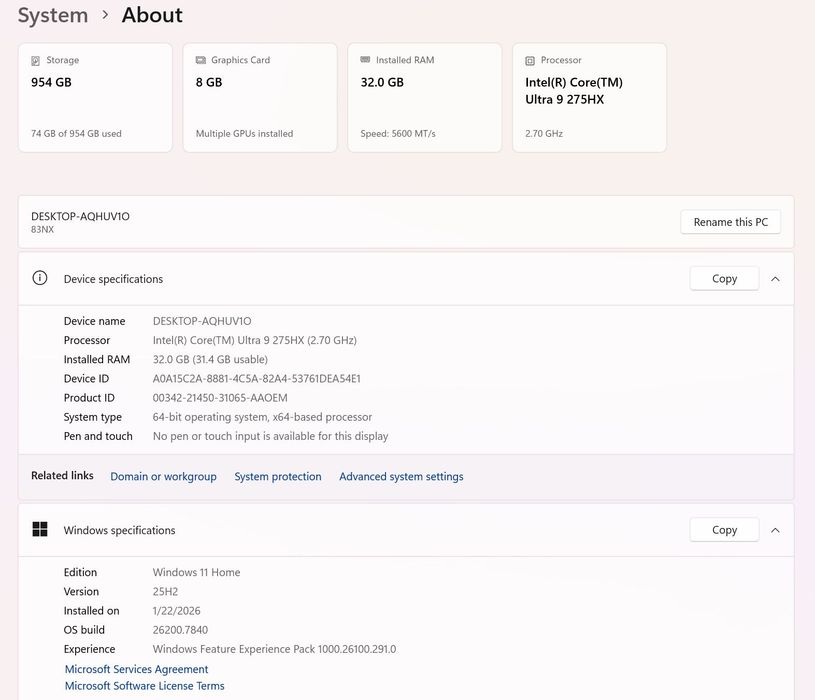
Task: Click Pen and touch value text
Action: (x=270, y=436)
